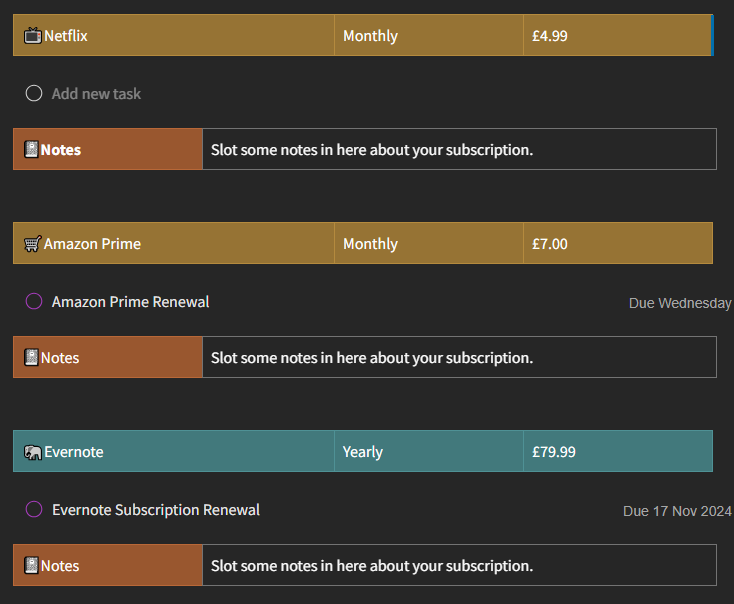Click the Due 17 Nov 2024 date
The height and width of the screenshot is (604, 734).
[x=677, y=511]
